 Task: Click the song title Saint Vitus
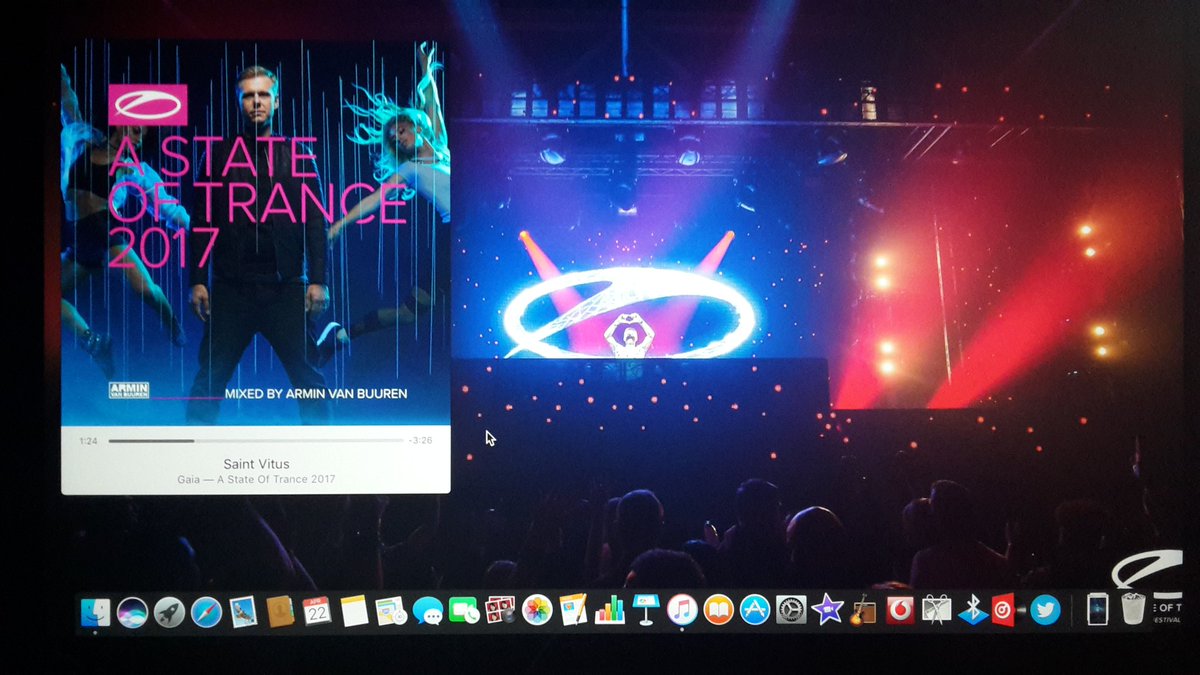(256, 464)
